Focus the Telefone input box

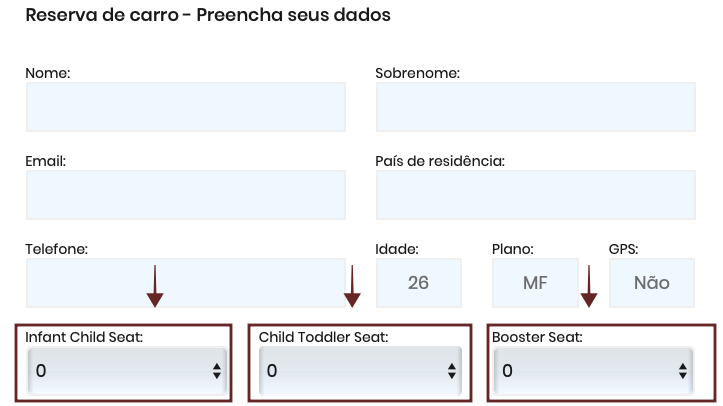tap(185, 283)
